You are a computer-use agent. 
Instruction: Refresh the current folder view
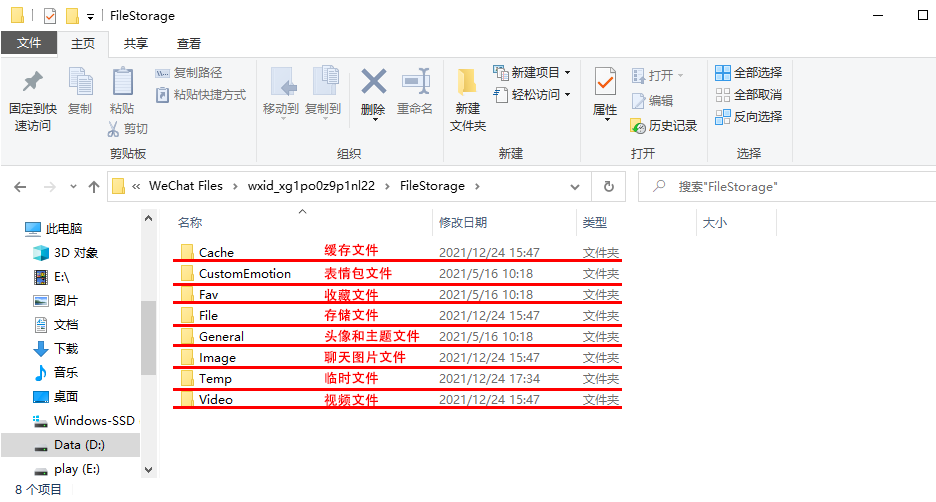tap(609, 186)
